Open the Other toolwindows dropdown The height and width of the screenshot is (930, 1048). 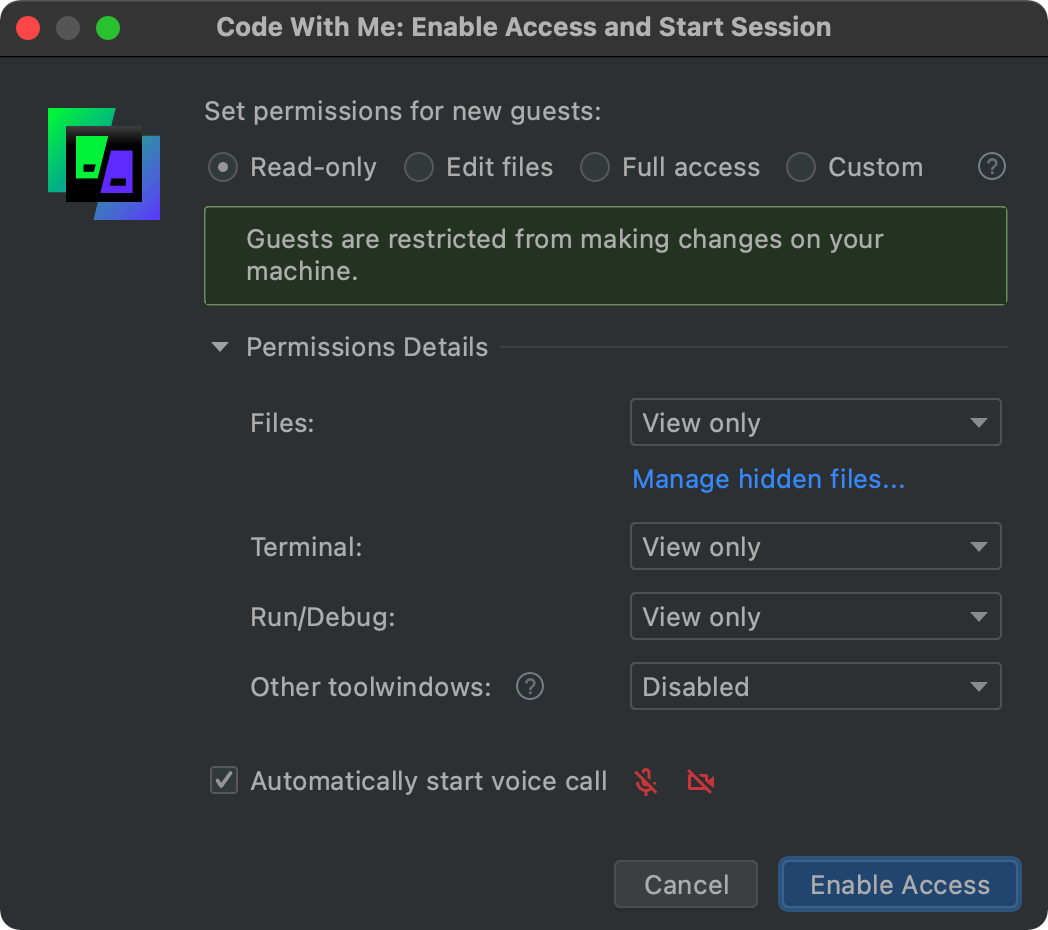point(815,687)
